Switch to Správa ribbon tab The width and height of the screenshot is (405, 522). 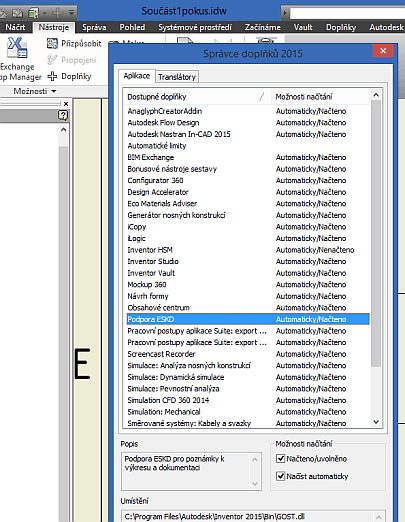click(94, 27)
